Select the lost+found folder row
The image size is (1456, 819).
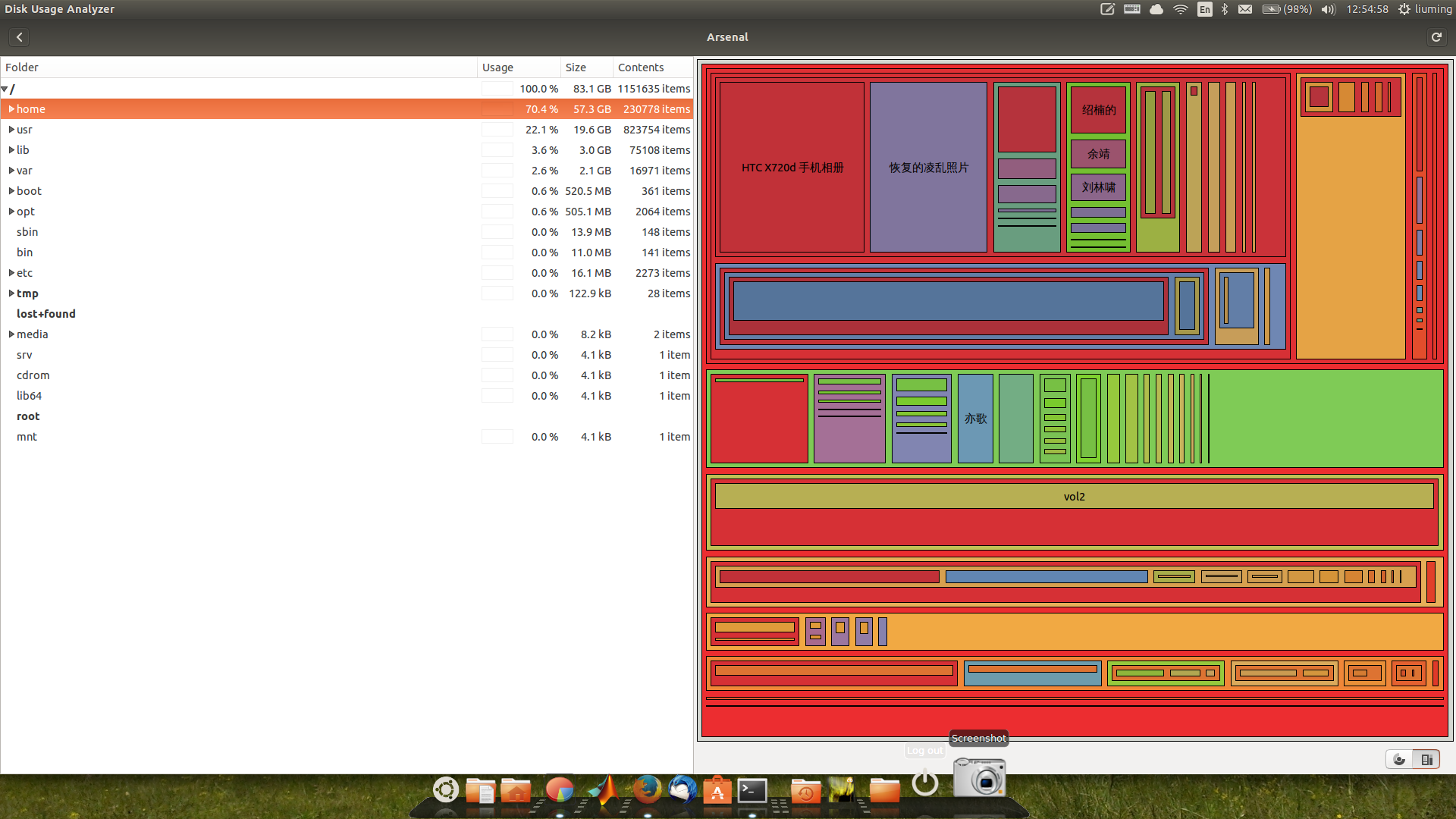[347, 314]
